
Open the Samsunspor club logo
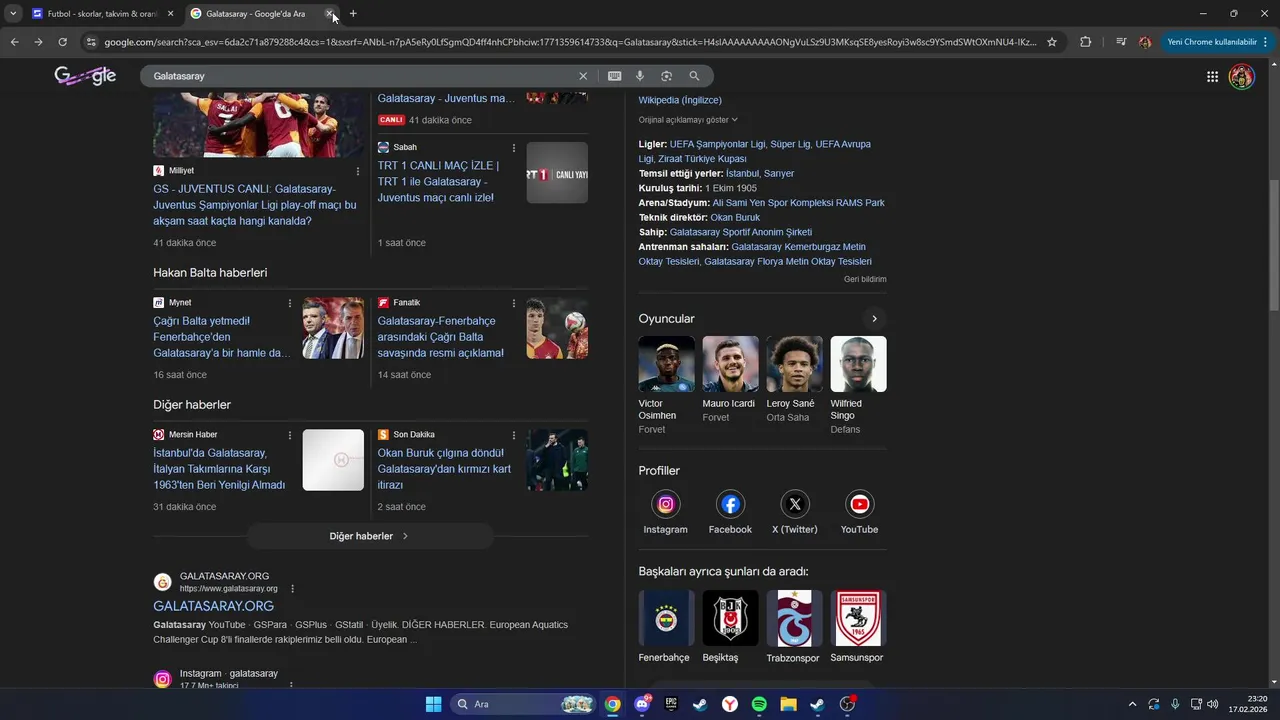point(858,618)
